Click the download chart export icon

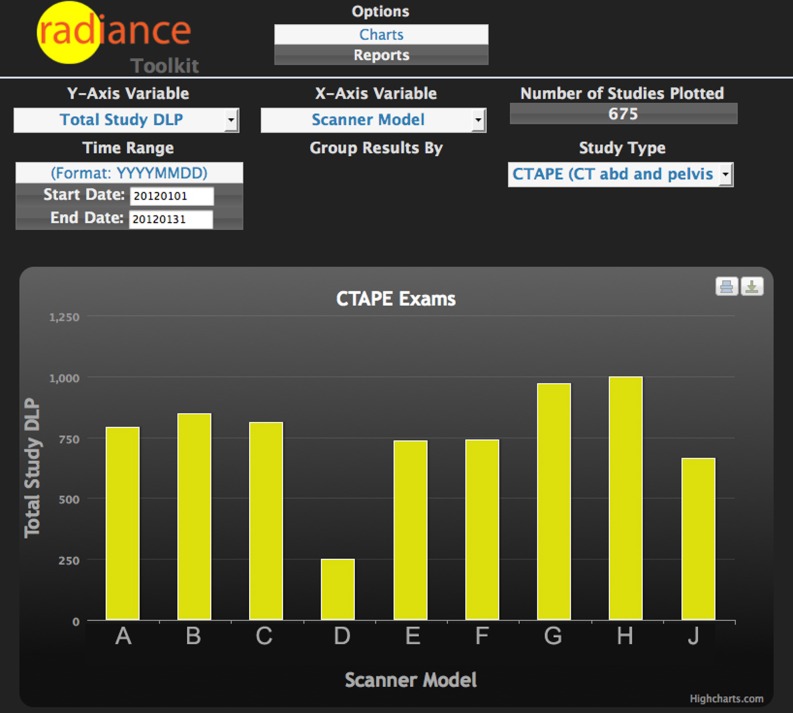(x=751, y=287)
